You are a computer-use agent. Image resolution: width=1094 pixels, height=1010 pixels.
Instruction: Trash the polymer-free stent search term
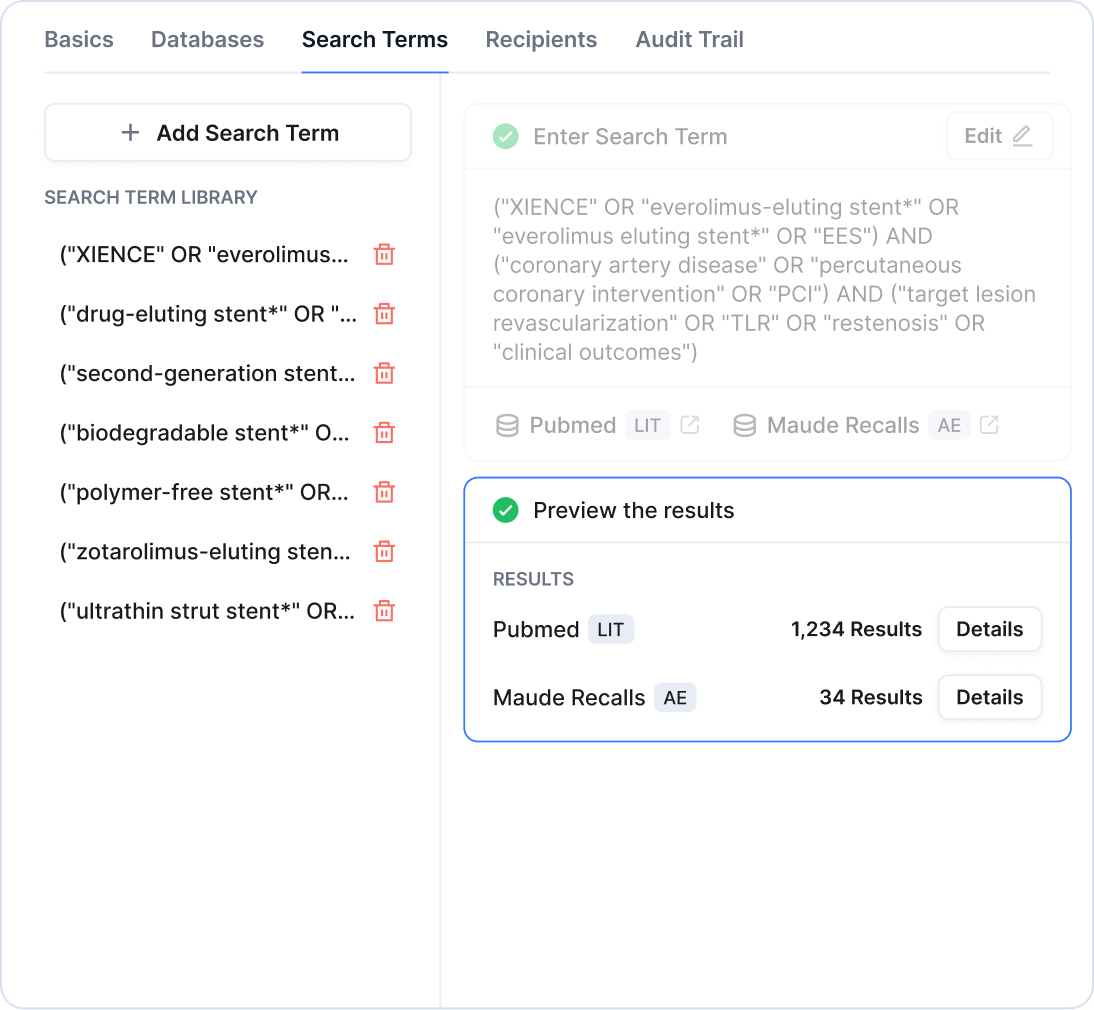[384, 492]
